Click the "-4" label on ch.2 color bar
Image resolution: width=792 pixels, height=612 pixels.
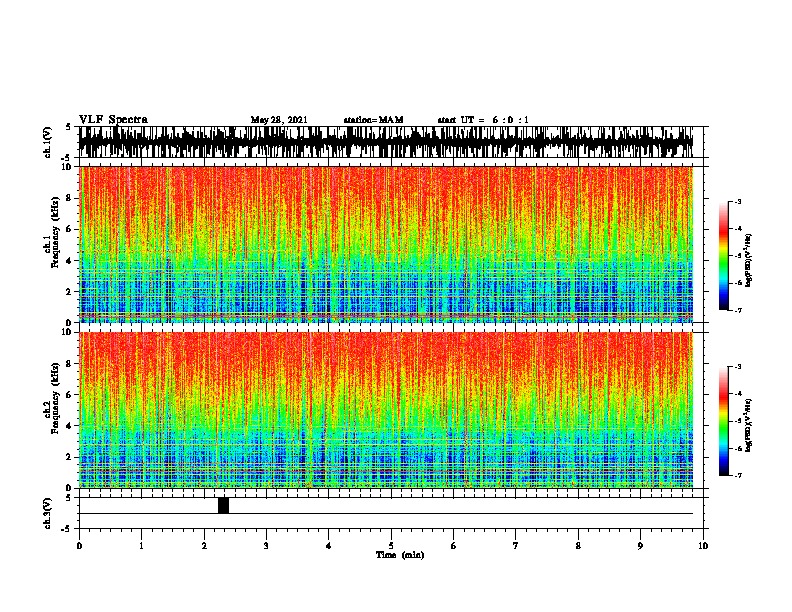738,394
